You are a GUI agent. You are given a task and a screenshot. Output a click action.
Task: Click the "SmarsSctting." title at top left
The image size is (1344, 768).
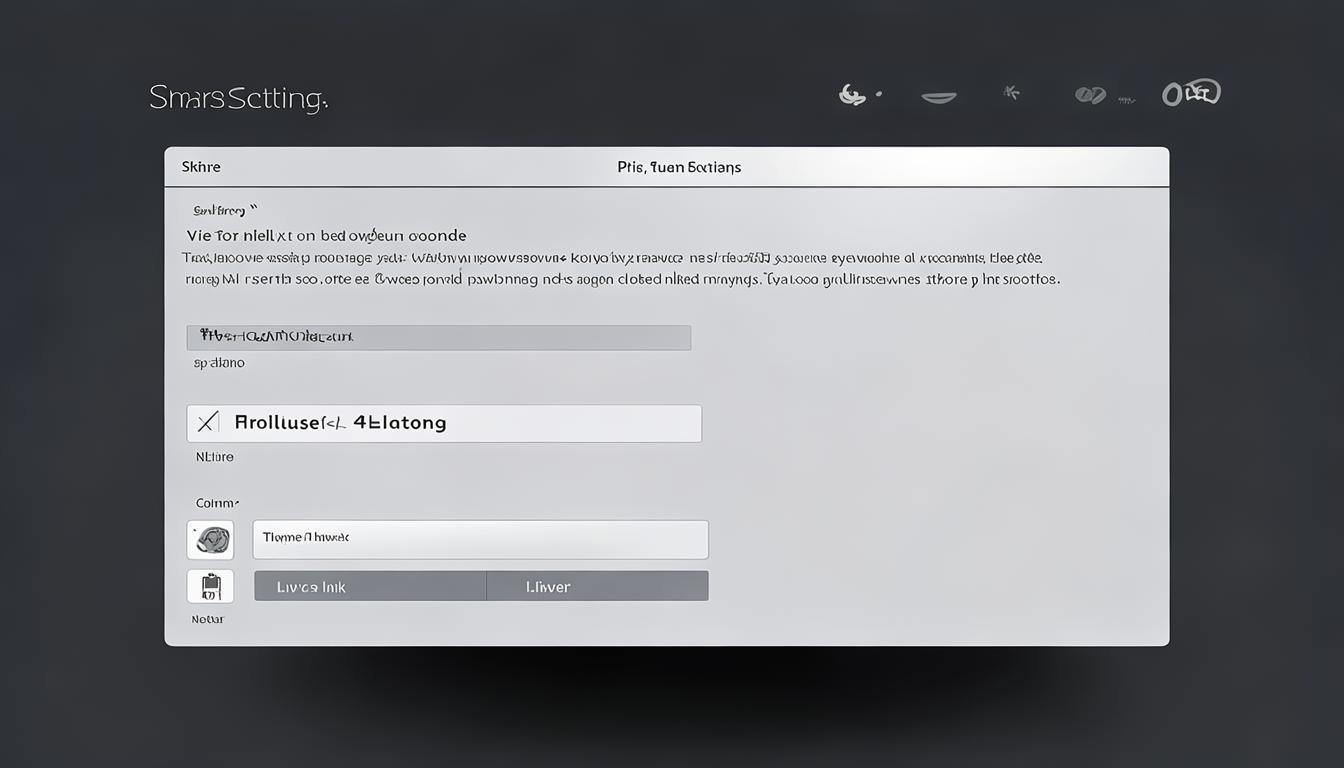238,98
